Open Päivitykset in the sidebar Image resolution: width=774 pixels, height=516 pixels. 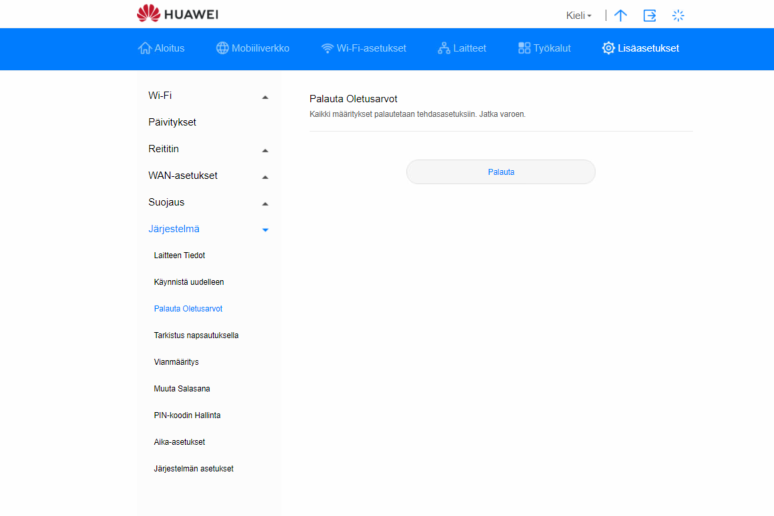pyautogui.click(x=172, y=122)
